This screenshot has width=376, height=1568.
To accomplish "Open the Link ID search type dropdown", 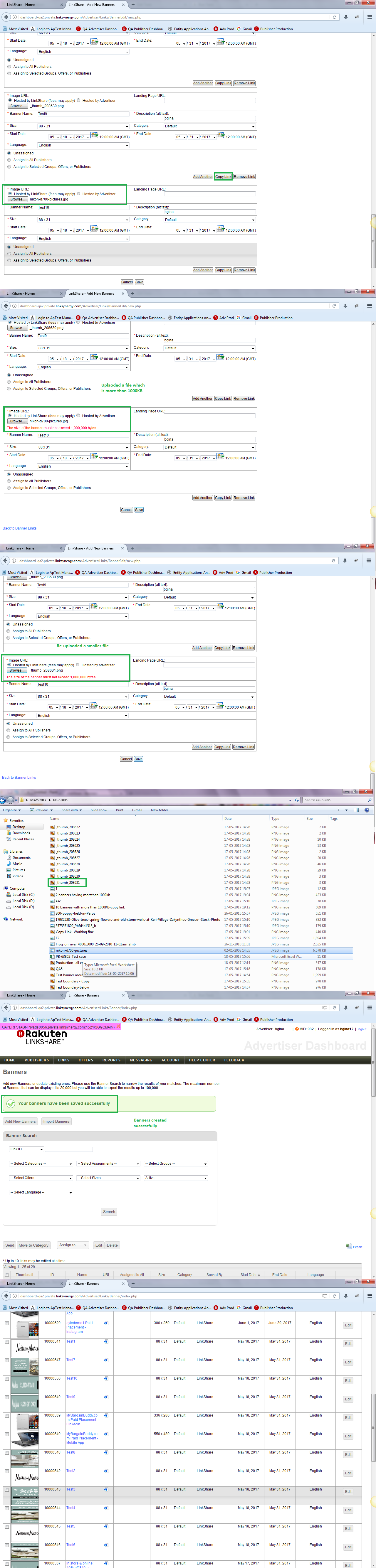I will point(26,1149).
